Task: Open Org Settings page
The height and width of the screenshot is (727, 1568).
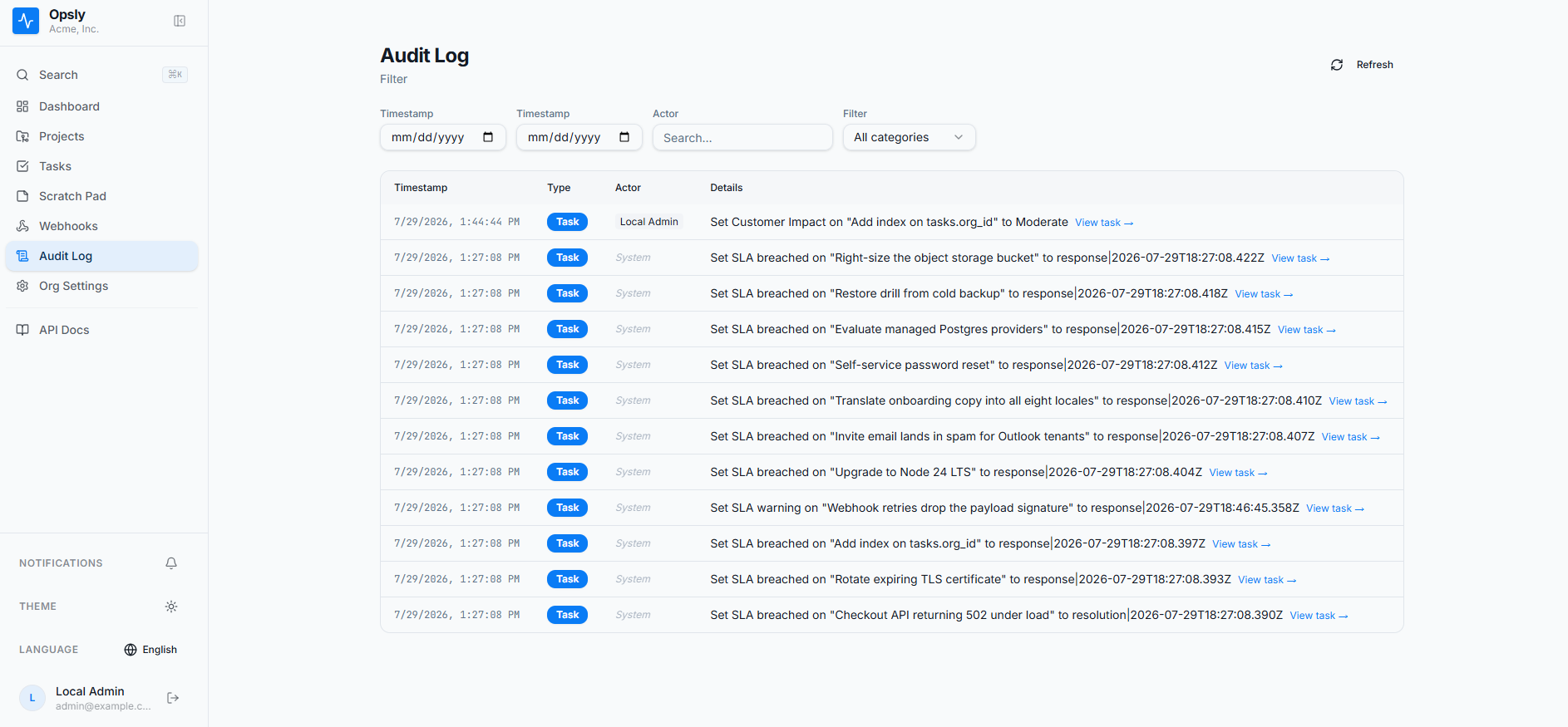Action: pyautogui.click(x=101, y=286)
